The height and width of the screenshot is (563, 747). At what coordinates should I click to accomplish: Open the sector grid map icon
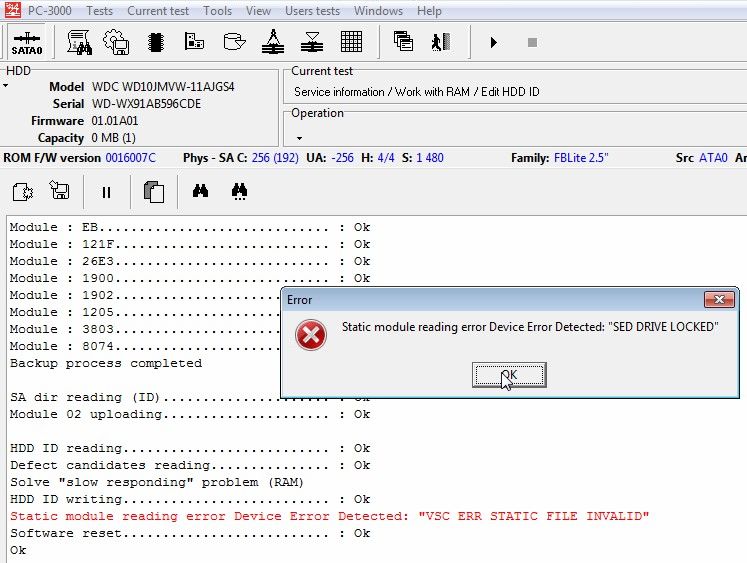(x=352, y=41)
